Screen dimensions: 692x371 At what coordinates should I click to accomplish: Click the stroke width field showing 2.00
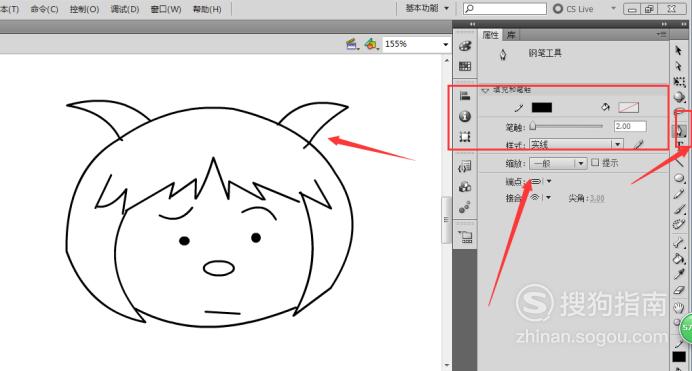(x=630, y=126)
